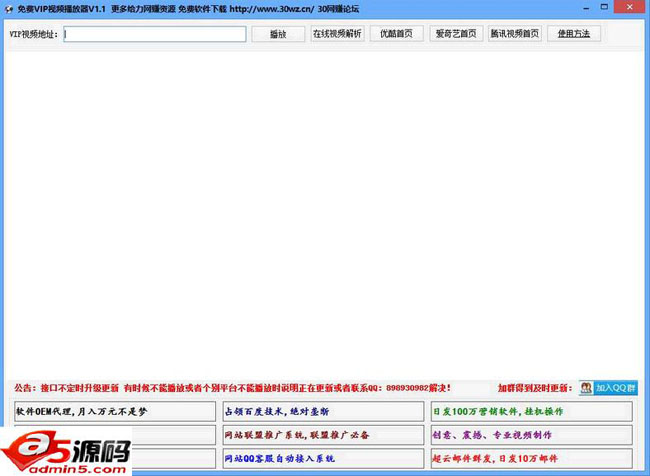Close the VIP player window
650x476 pixels.
pyautogui.click(x=630, y=7)
